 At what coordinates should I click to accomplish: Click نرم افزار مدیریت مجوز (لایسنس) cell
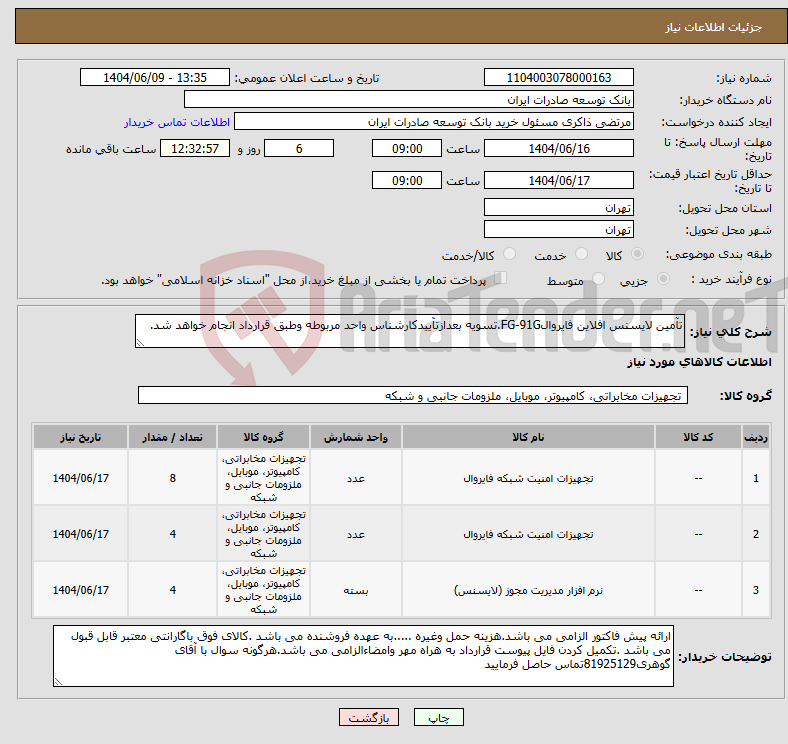pos(528,590)
